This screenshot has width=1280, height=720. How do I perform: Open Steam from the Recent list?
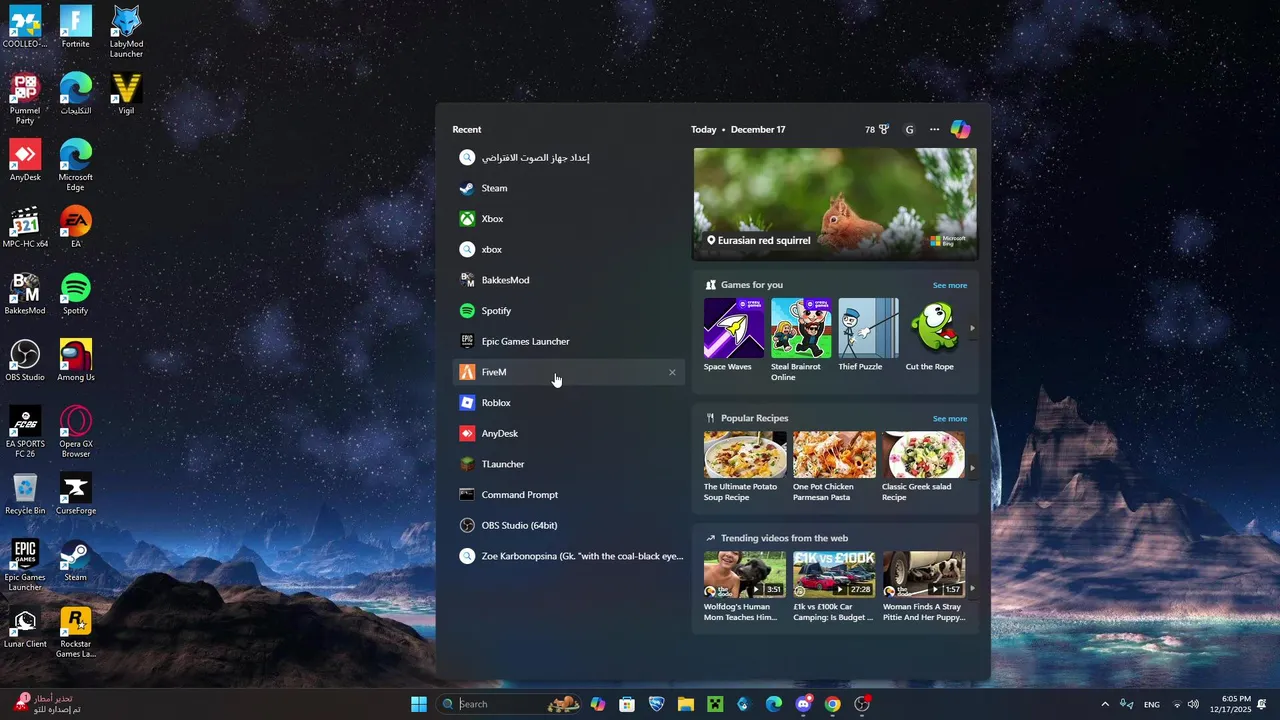coord(568,188)
